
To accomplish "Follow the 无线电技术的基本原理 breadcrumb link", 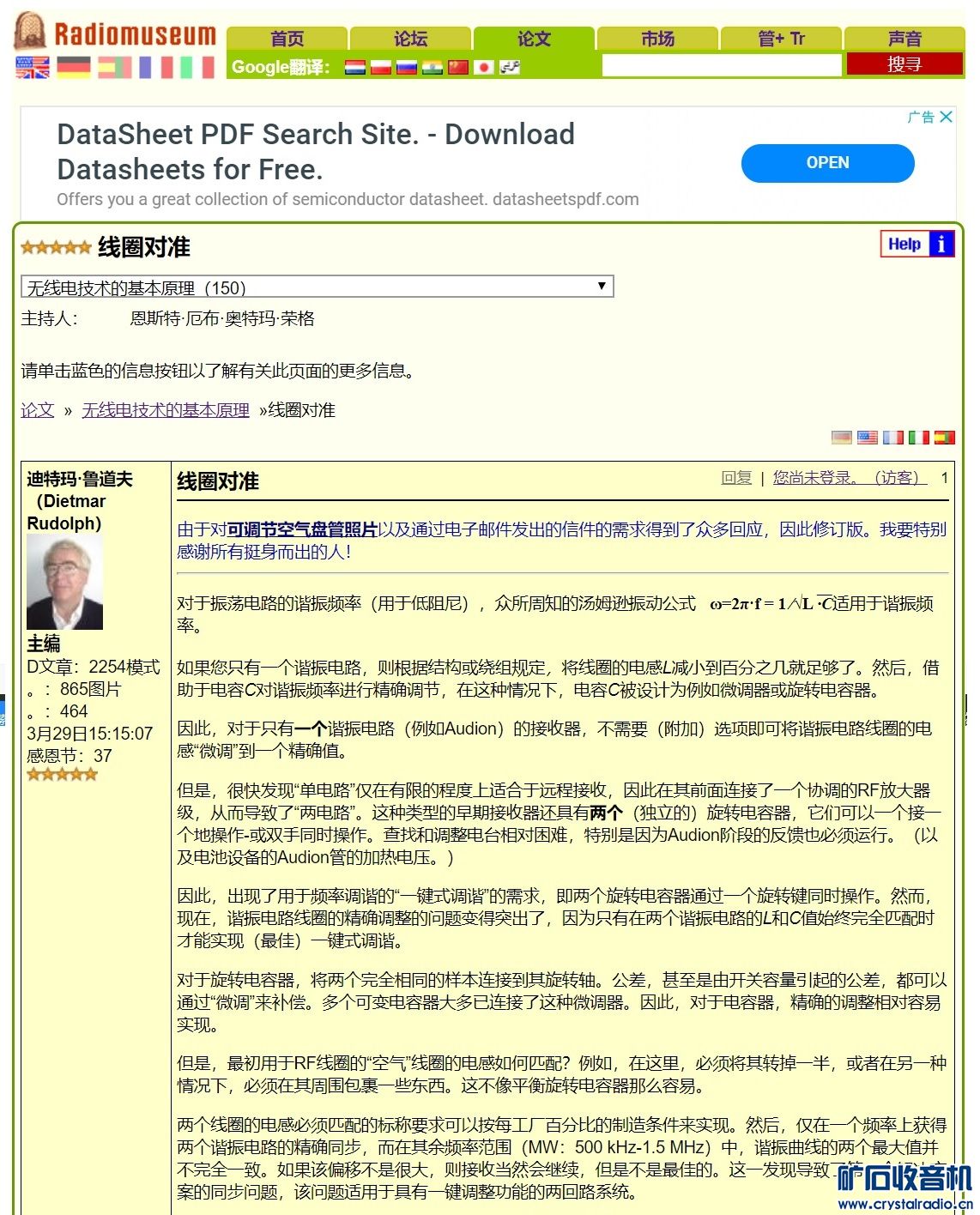I will pos(166,410).
